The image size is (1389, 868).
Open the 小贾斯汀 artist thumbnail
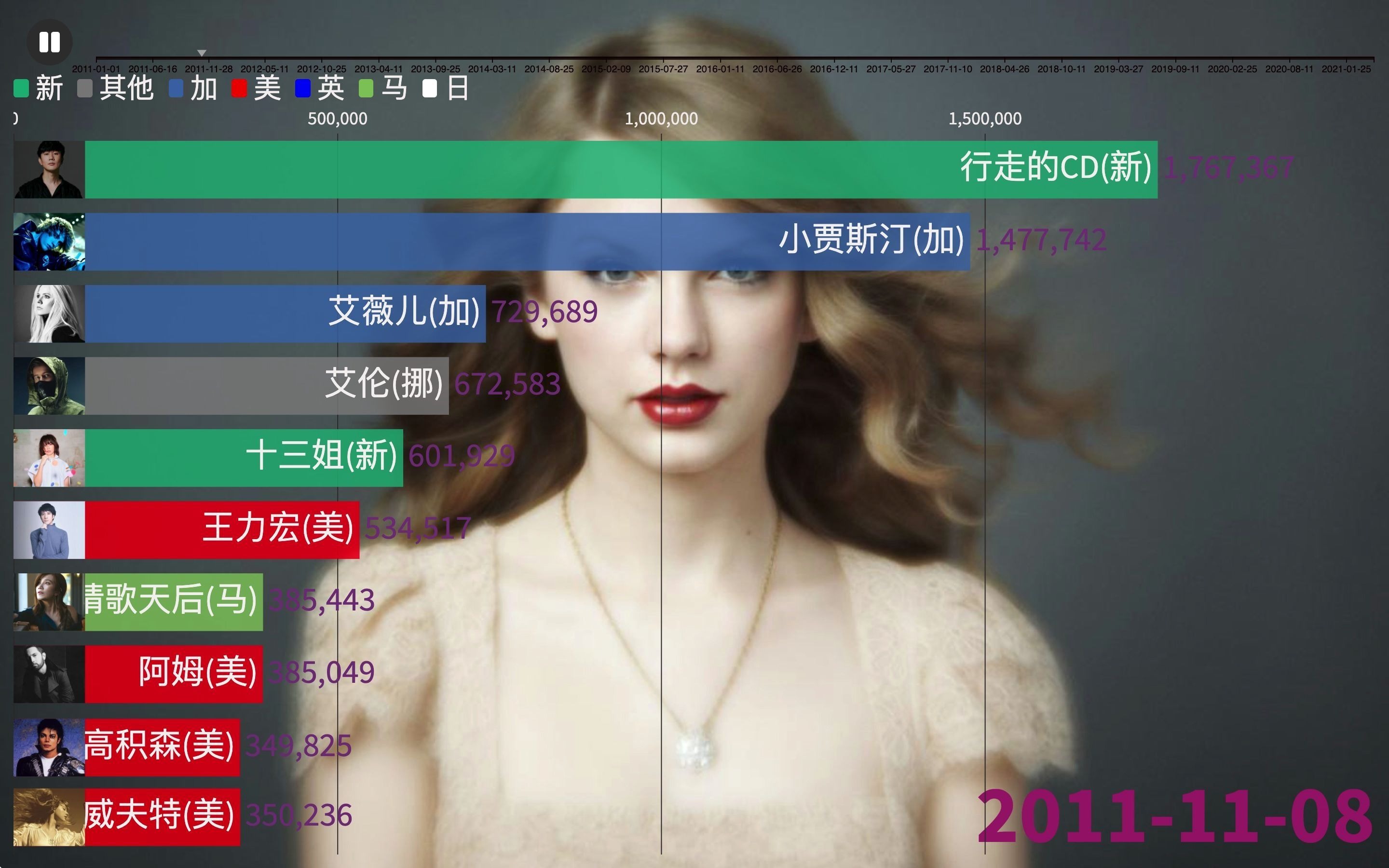49,242
